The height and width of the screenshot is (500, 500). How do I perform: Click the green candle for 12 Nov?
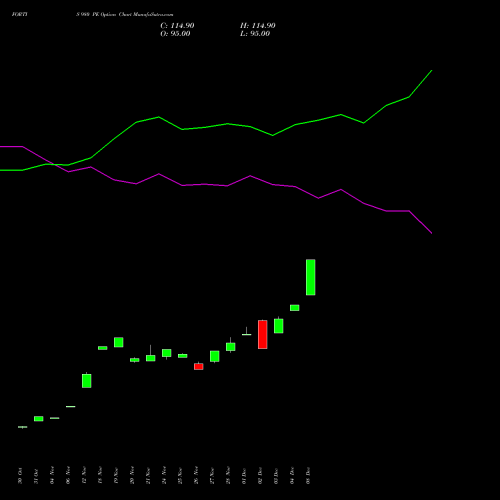pos(87,380)
